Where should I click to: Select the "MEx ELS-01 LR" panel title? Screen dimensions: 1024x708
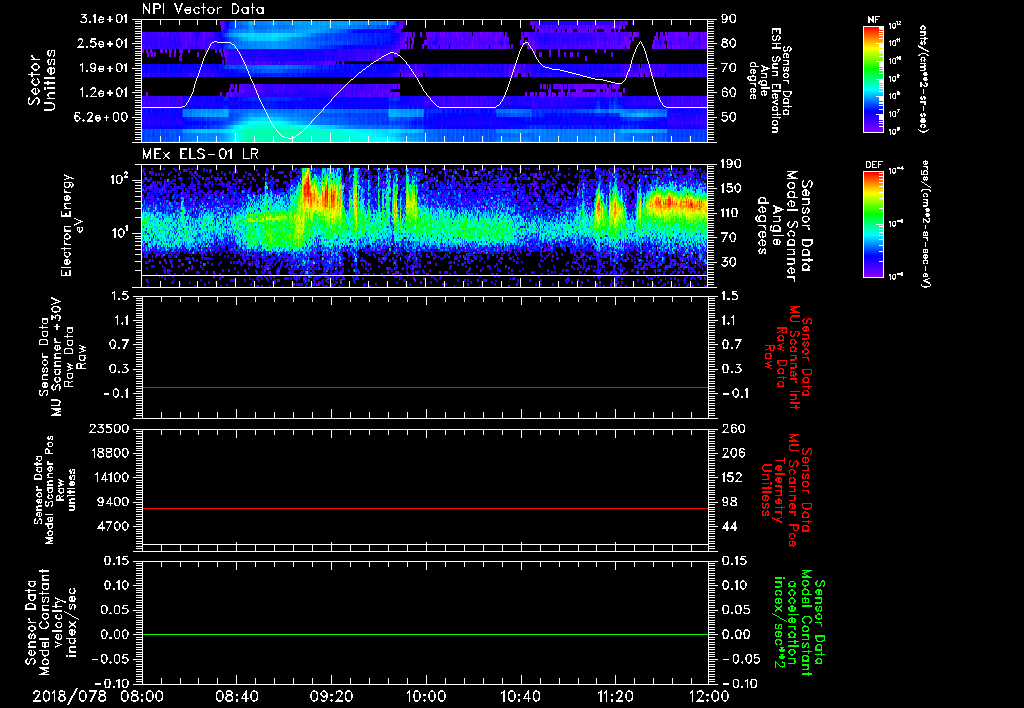tap(199, 154)
